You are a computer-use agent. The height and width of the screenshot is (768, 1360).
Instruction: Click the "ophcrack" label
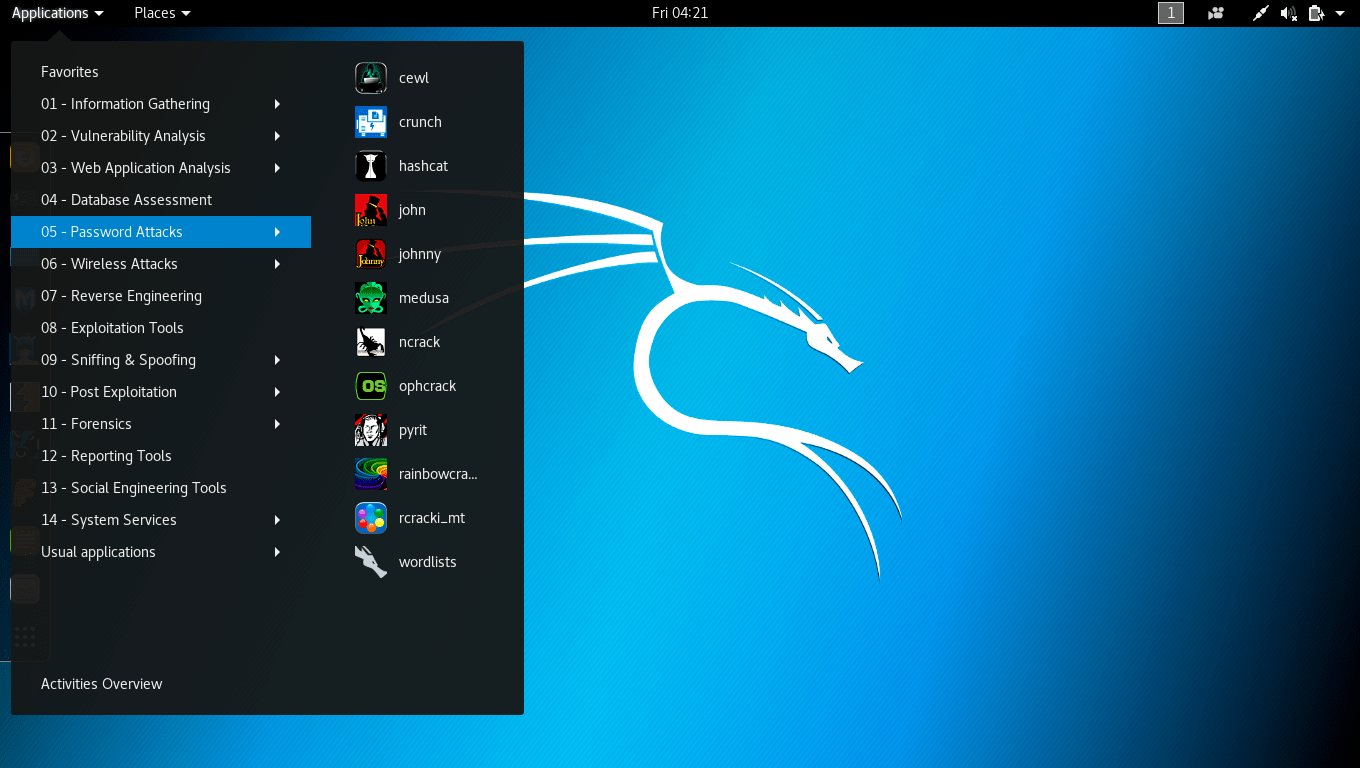click(x=427, y=386)
